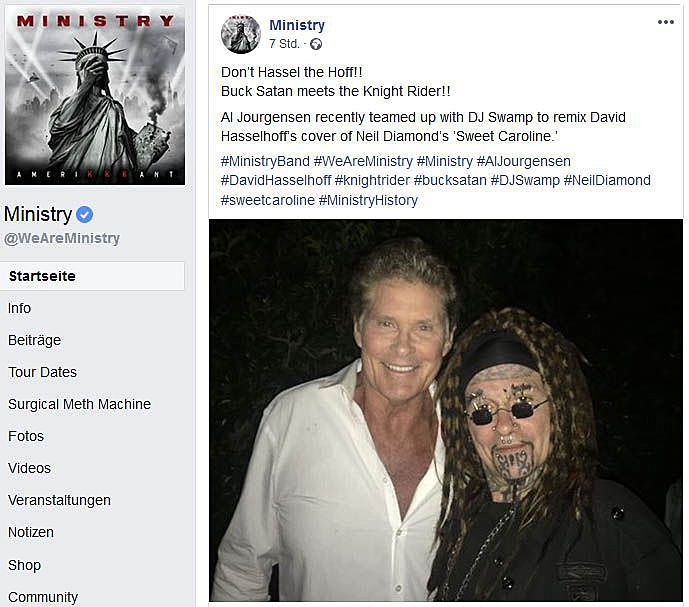Click the public globe privacy icon
This screenshot has width=689, height=607.
click(315, 44)
